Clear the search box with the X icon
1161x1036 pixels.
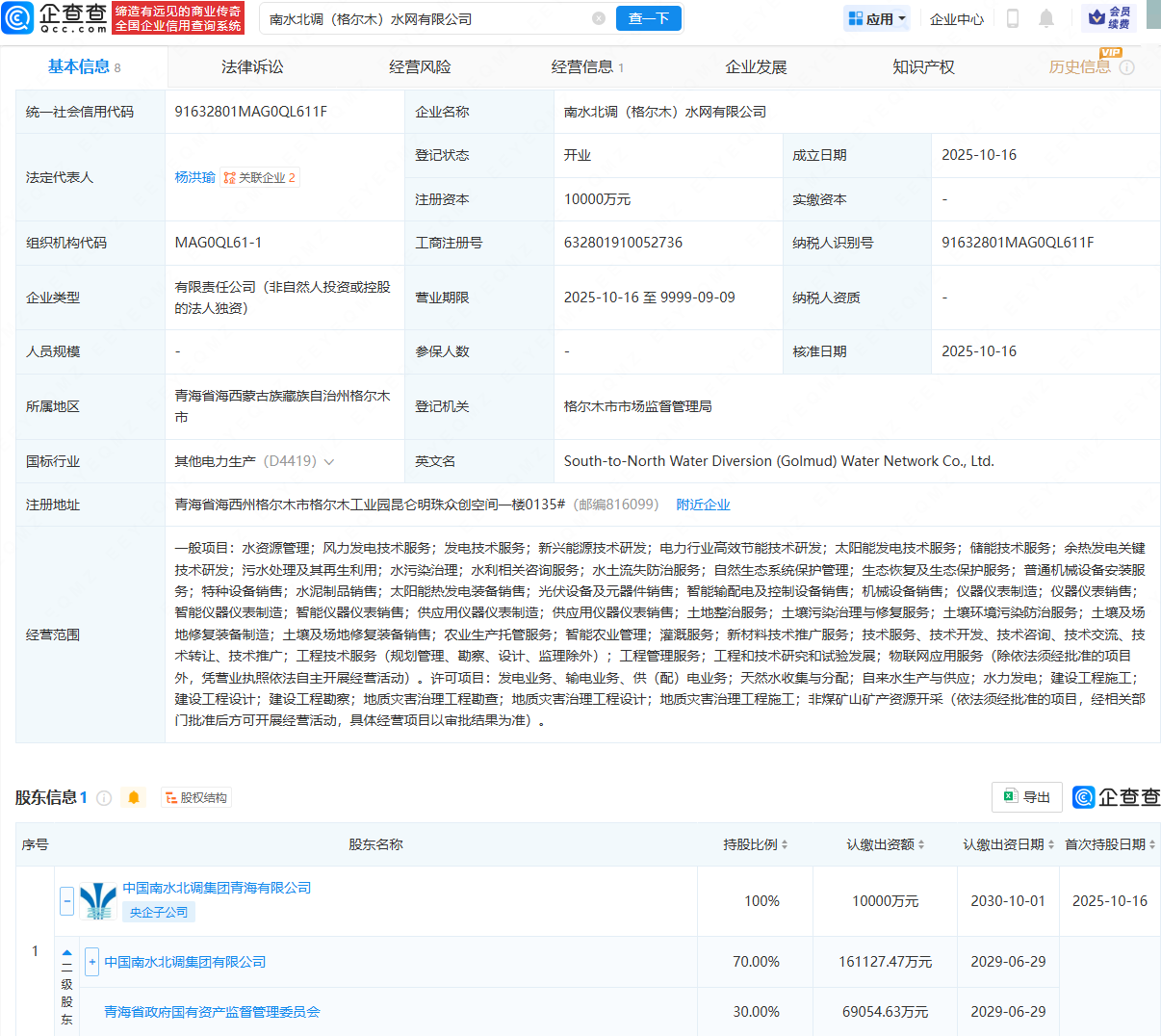(599, 18)
